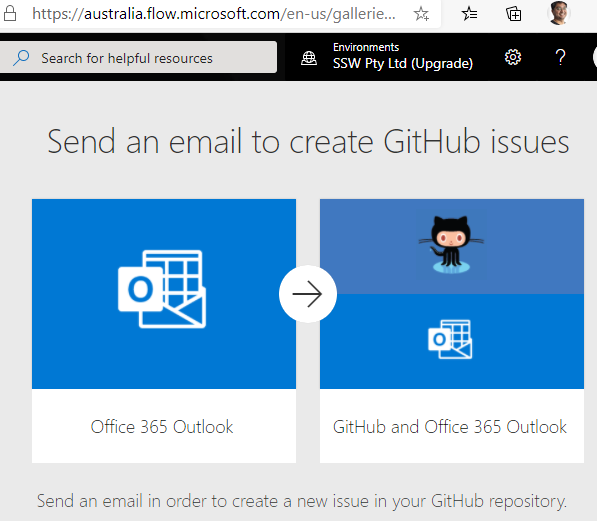Click the small Outlook icon under GitHub
Image resolution: width=597 pixels, height=521 pixels.
[450, 339]
